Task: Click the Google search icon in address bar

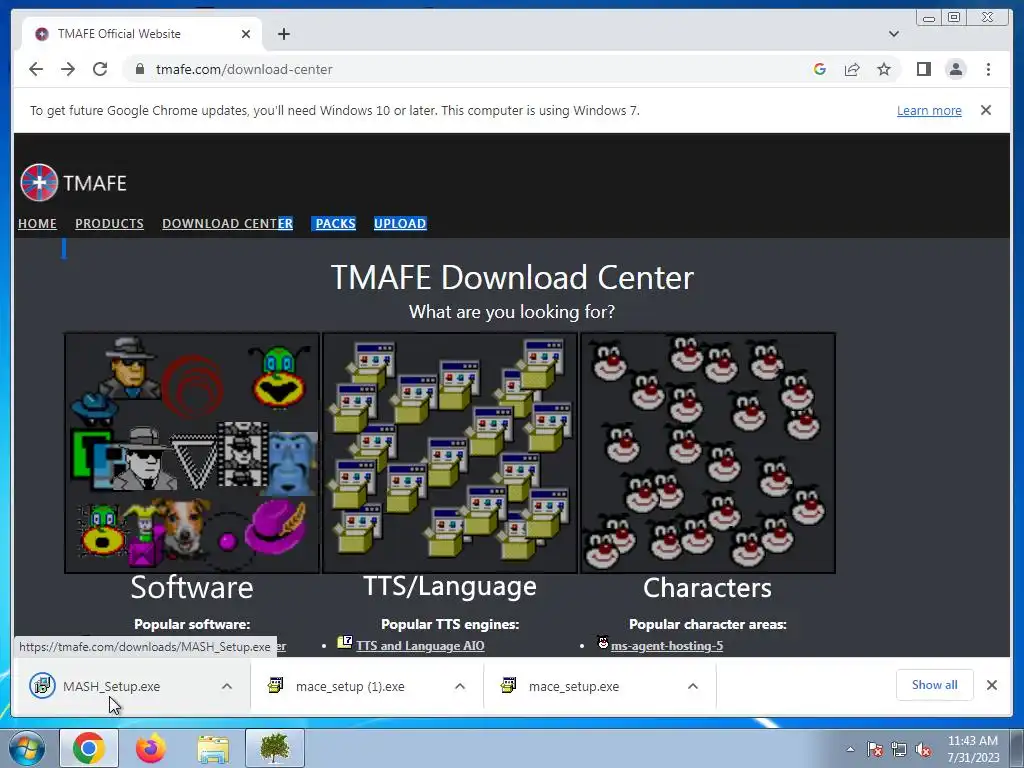Action: [x=820, y=69]
